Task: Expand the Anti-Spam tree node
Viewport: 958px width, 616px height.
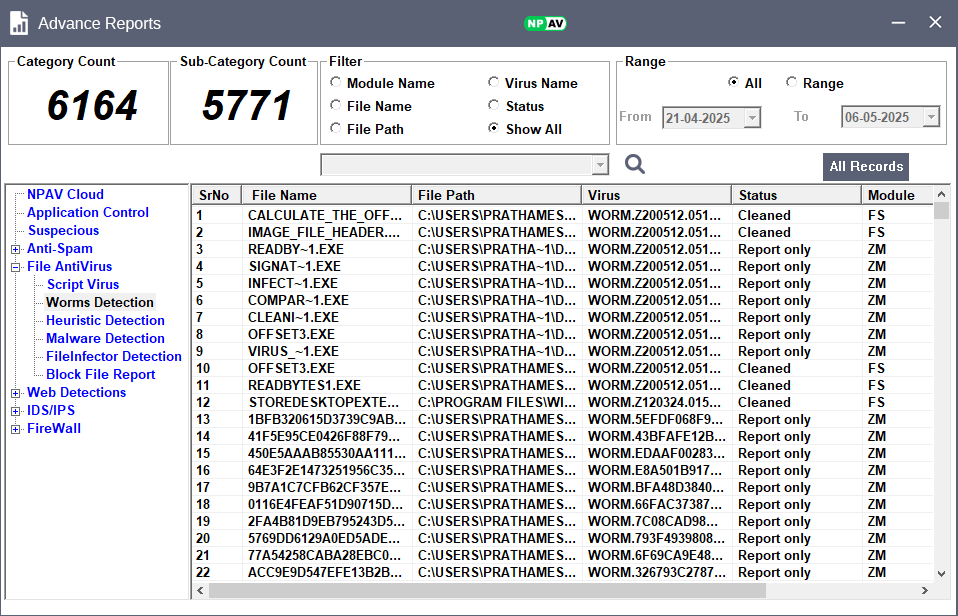Action: [16, 249]
